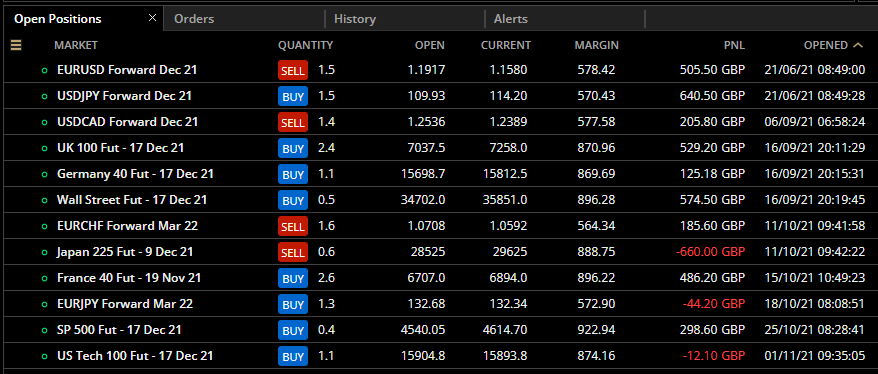Screen dimensions: 878x374
Task: Switch to the Alerts tab
Action: click(511, 19)
